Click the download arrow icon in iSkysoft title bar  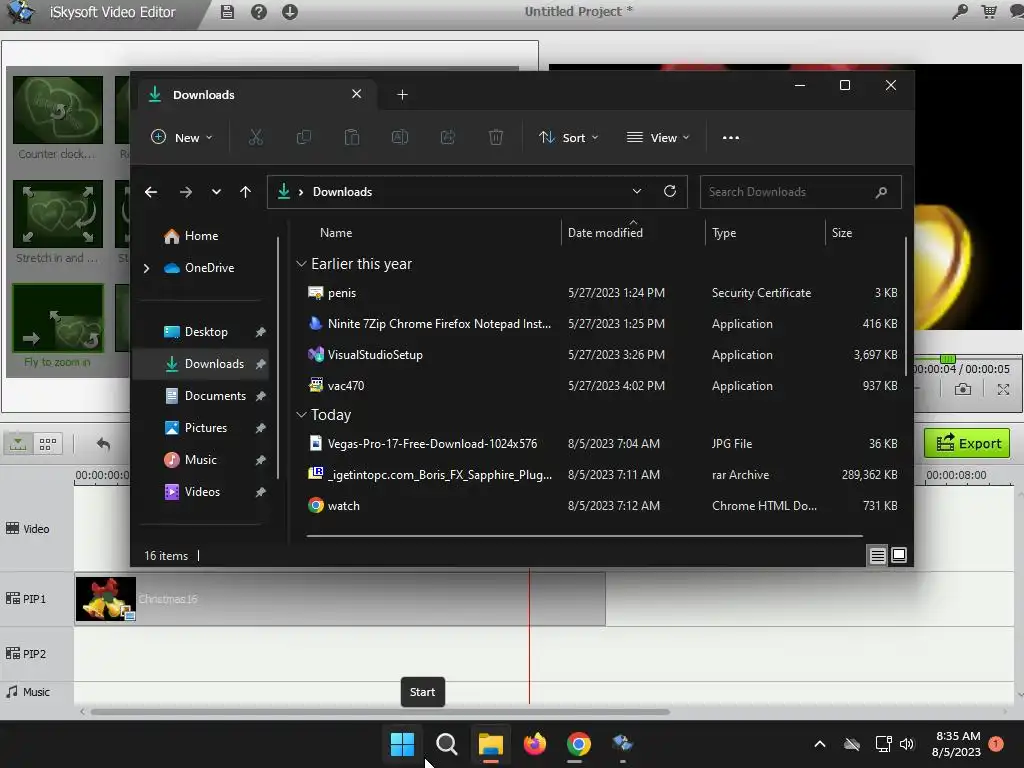(x=290, y=12)
